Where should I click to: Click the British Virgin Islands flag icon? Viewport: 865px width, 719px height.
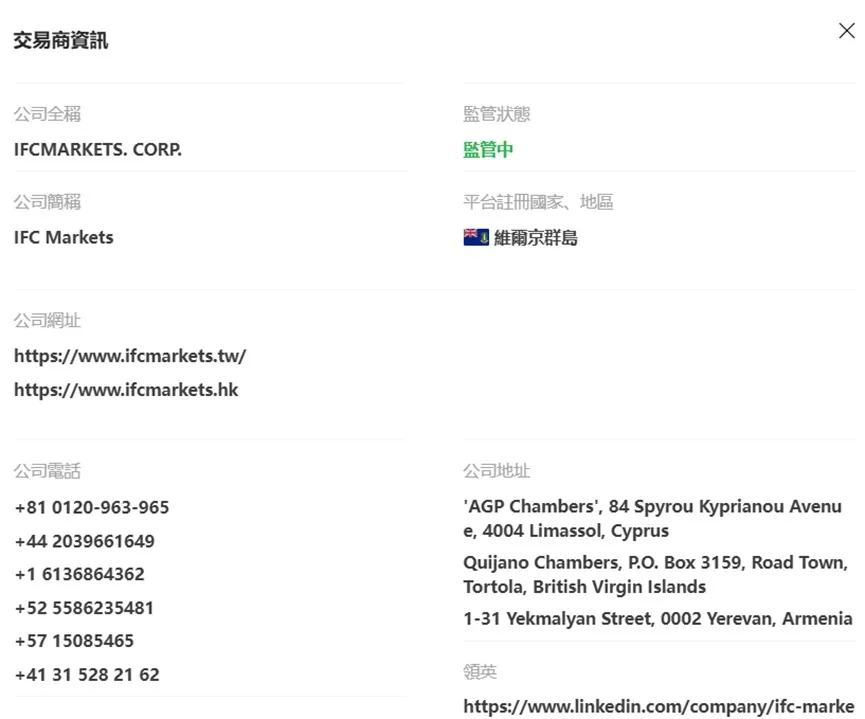[476, 237]
